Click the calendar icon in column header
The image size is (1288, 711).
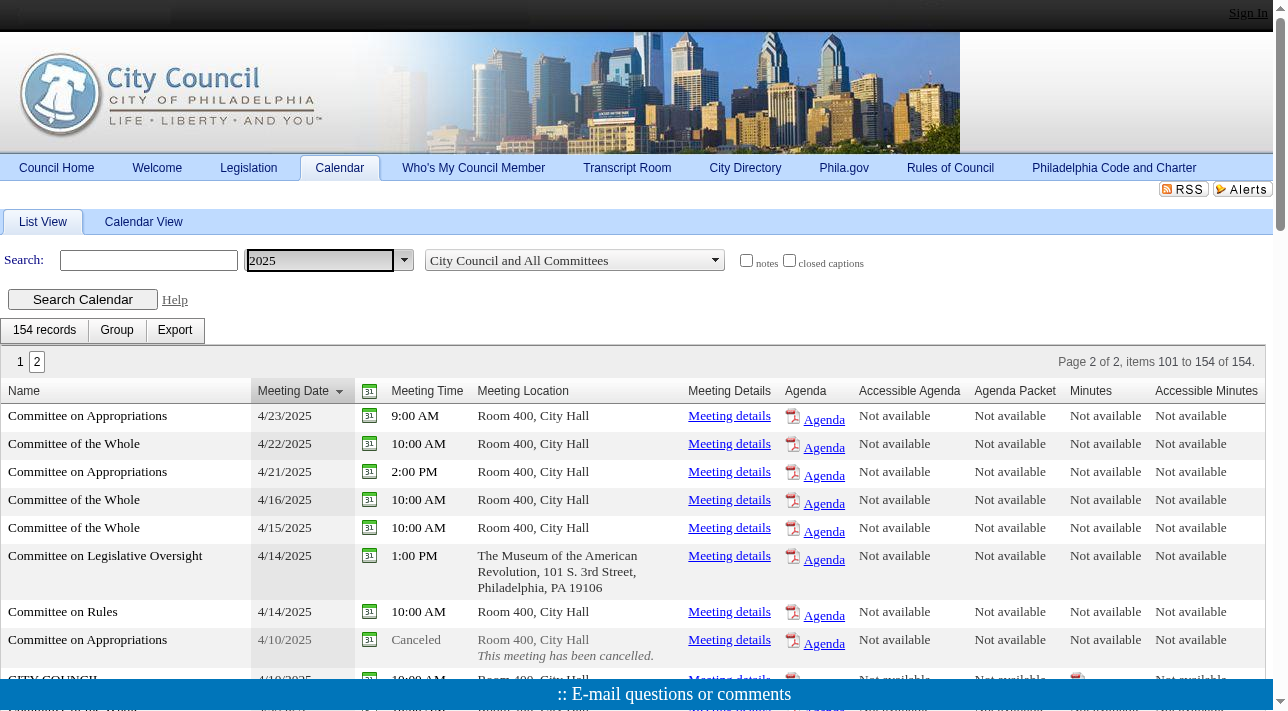369,391
